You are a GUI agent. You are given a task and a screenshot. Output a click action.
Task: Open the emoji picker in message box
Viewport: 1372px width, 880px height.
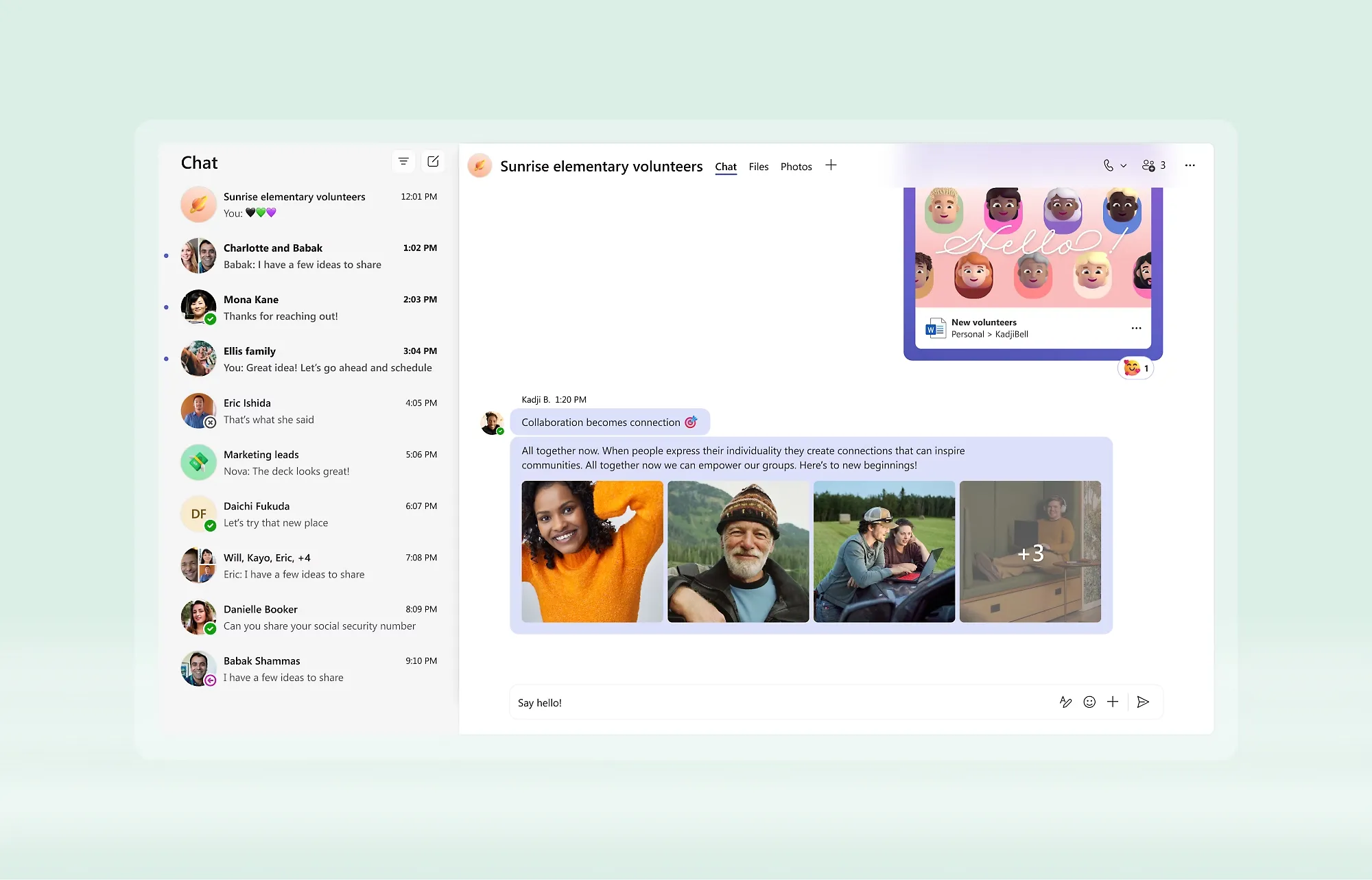click(x=1089, y=702)
